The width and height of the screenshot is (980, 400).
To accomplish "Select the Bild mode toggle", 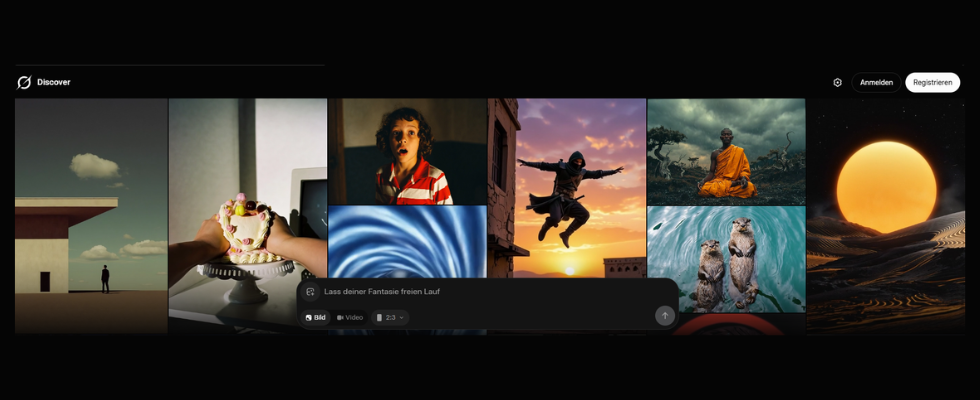I will 316,317.
